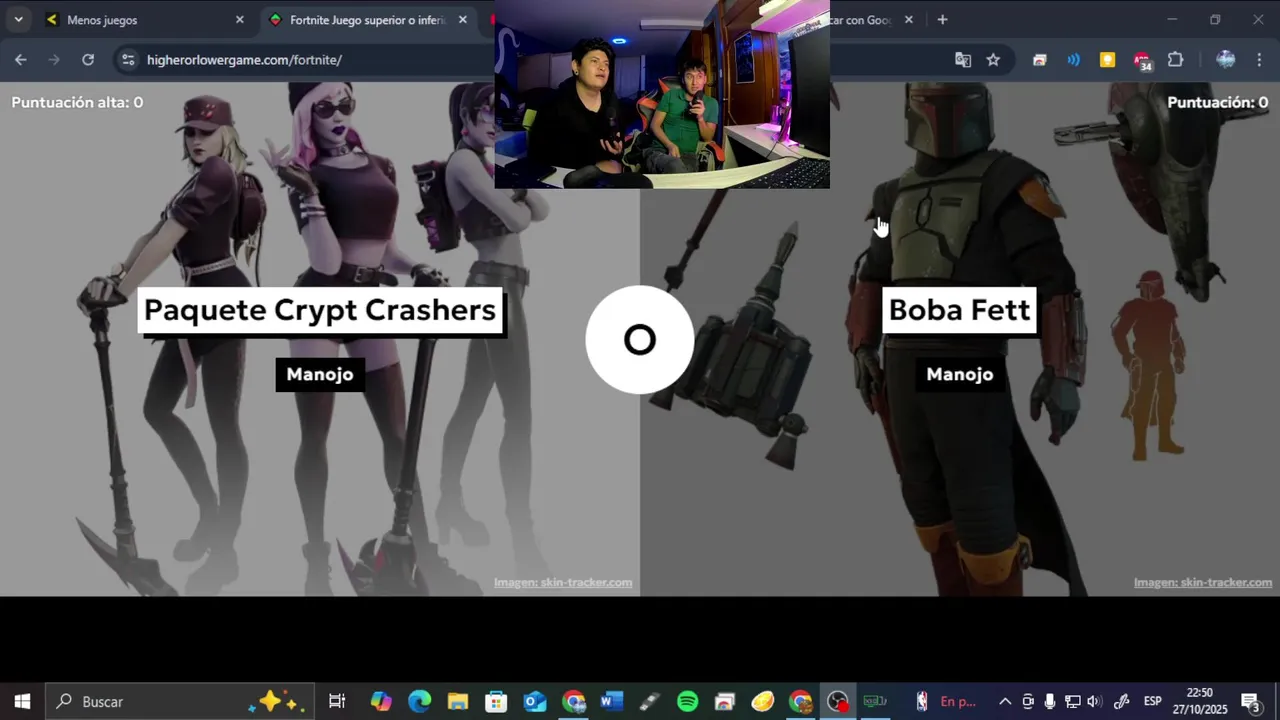Close the Fortnite Juego superior tab
Image resolution: width=1280 pixels, height=720 pixels.
(x=462, y=19)
